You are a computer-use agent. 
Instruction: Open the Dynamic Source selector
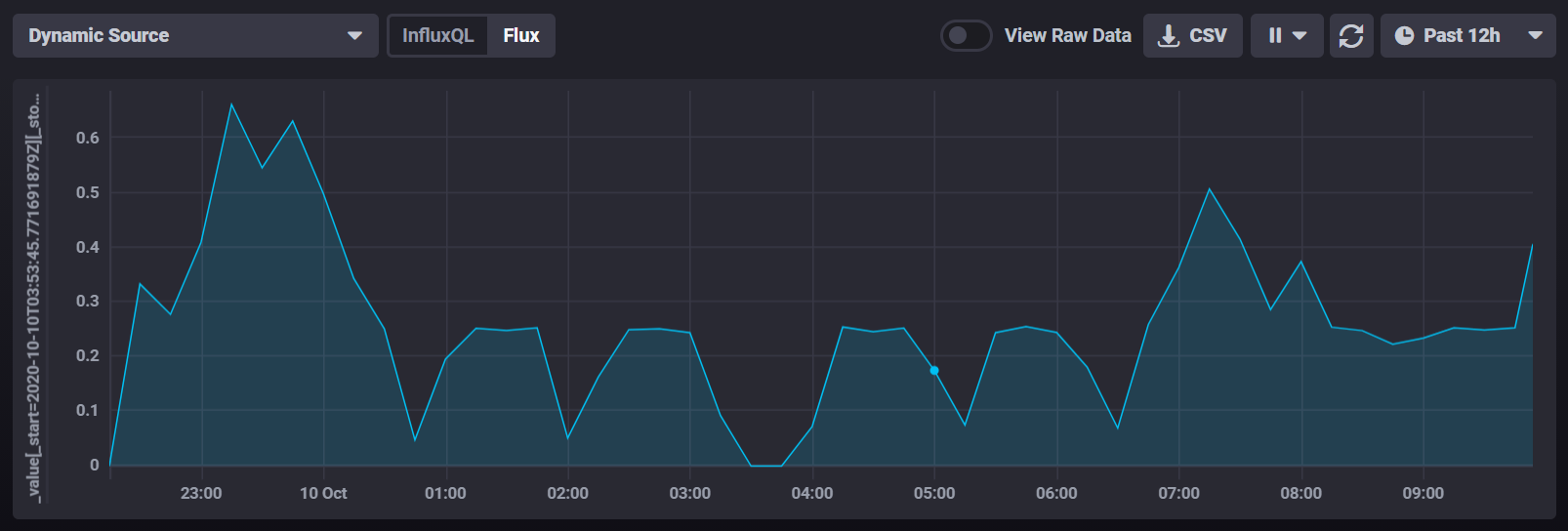(x=195, y=36)
